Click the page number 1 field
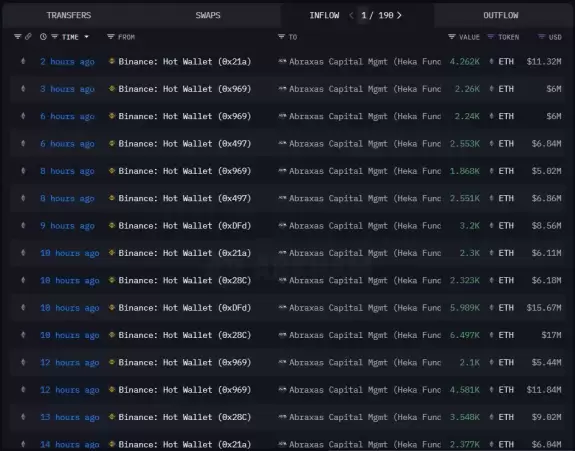This screenshot has height=451, width=575. [363, 15]
